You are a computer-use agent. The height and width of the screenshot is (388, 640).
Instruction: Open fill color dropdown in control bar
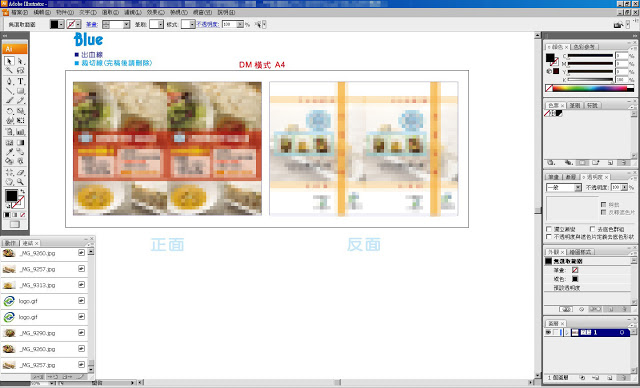pos(61,24)
